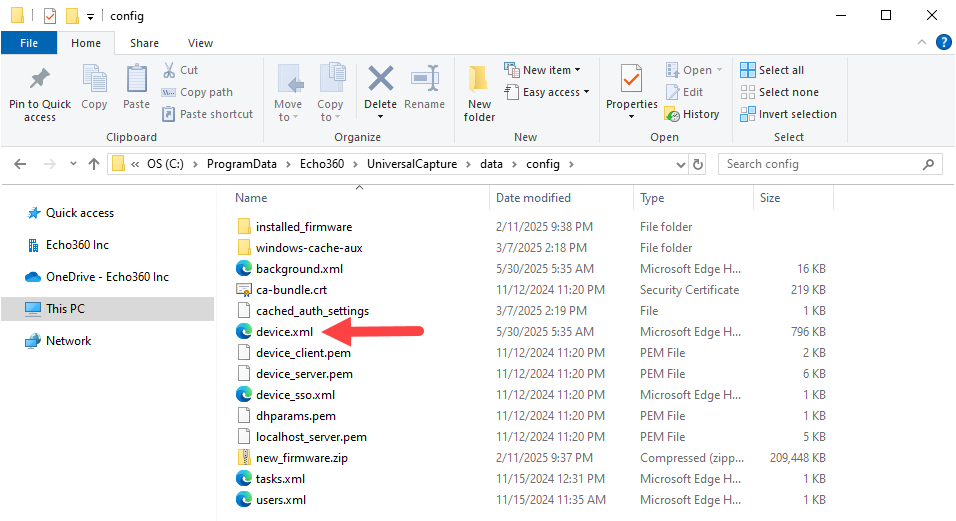Click UniversalCapture in address path
Image resolution: width=956 pixels, height=521 pixels.
(412, 164)
